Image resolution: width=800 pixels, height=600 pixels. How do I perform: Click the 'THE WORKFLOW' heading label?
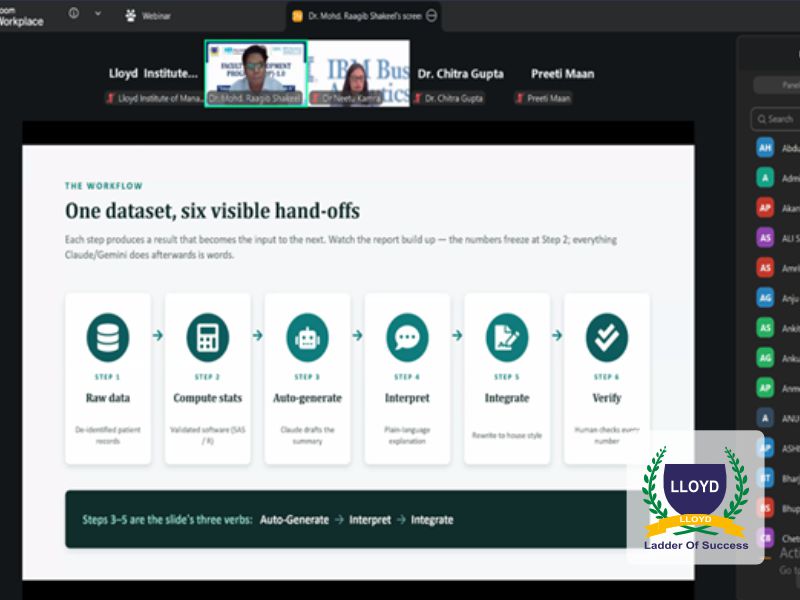click(x=104, y=186)
